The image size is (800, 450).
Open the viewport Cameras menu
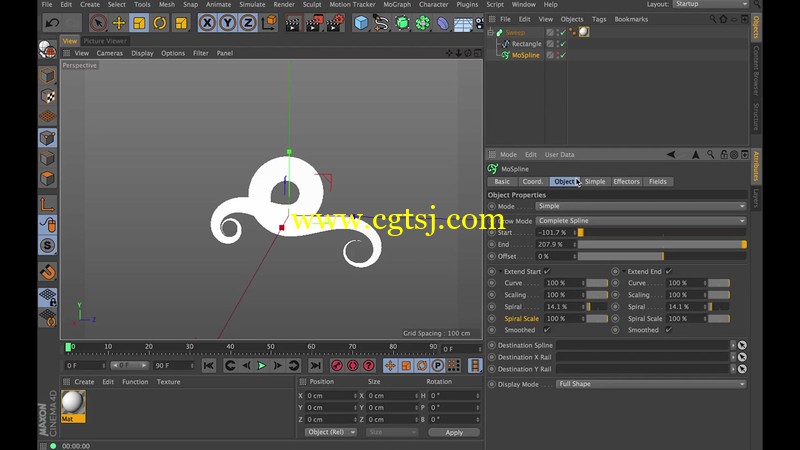tap(110, 53)
